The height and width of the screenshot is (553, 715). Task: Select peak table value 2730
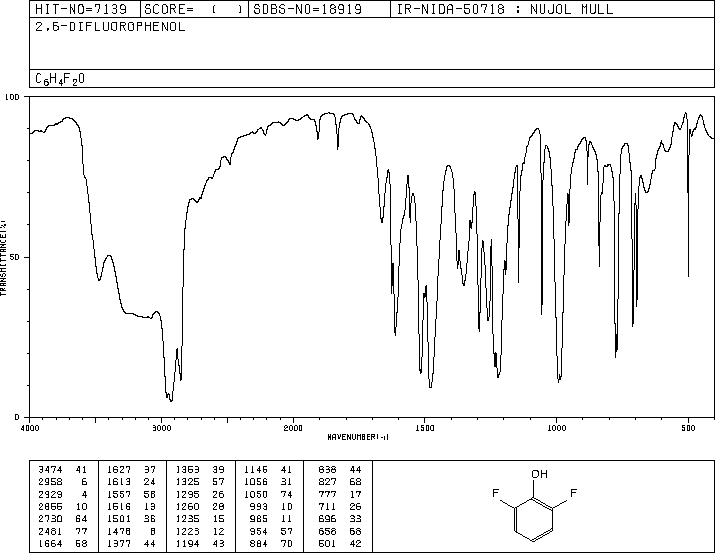tap(50, 519)
